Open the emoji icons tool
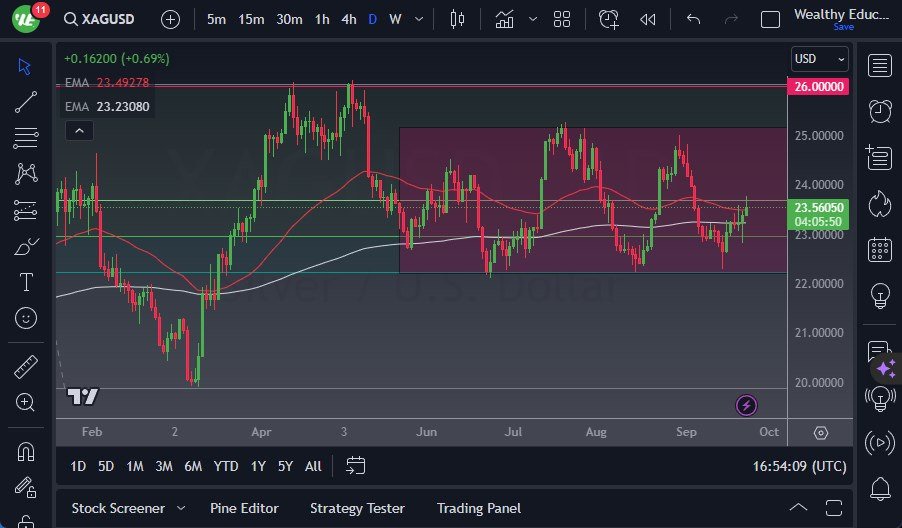This screenshot has height=528, width=902. 26,318
